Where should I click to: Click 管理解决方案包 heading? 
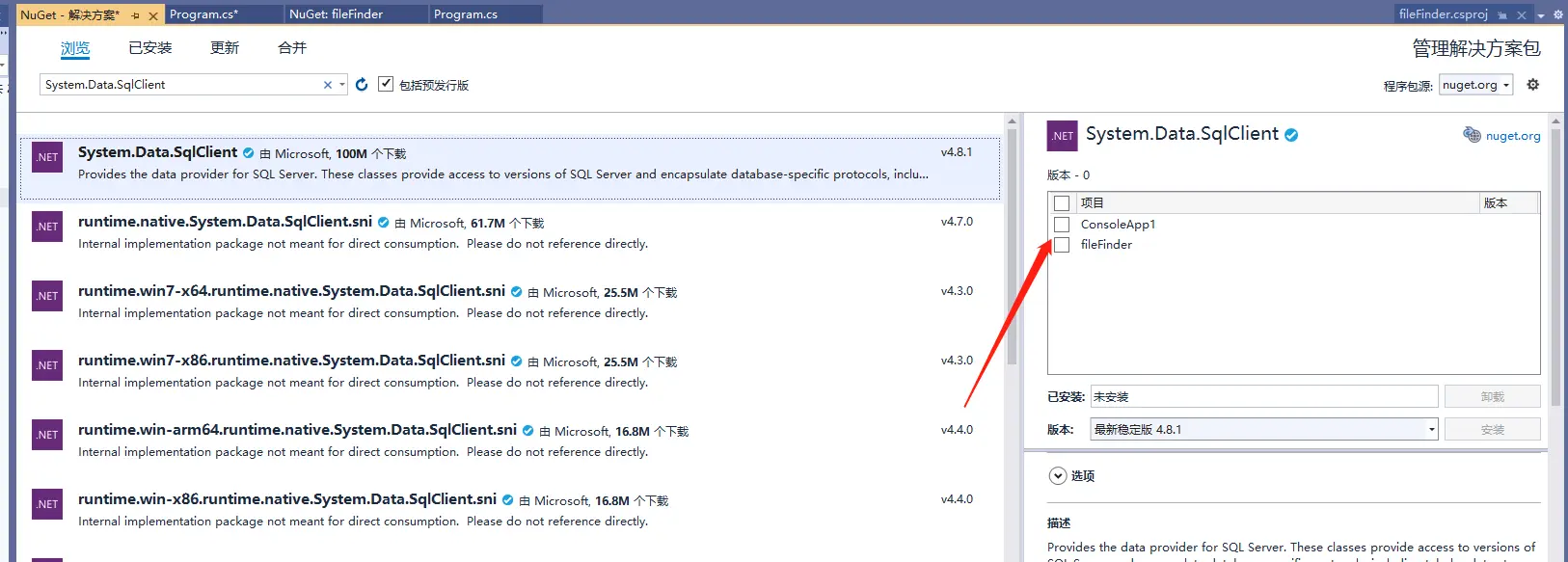click(1476, 48)
